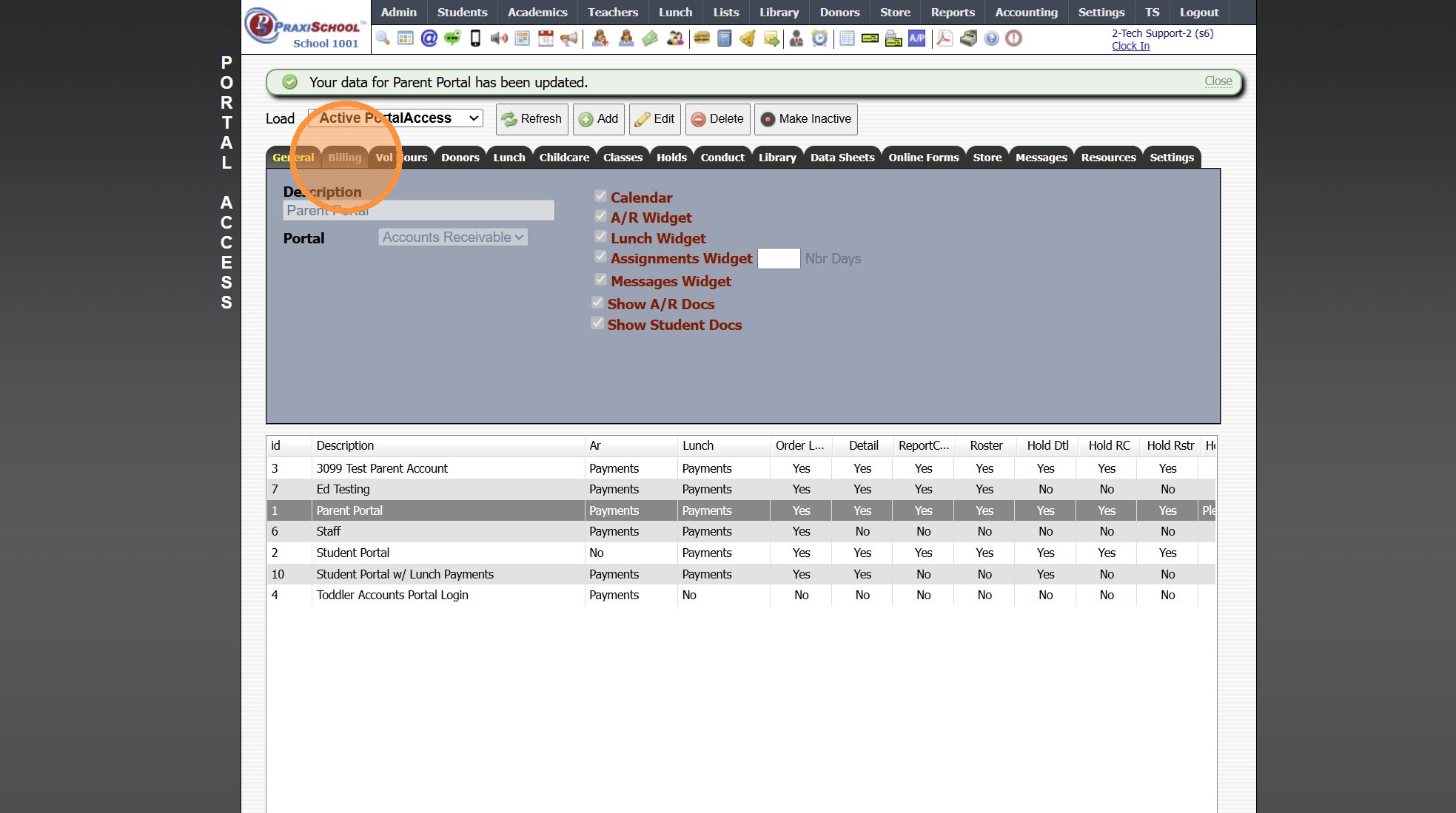Expand the Accounts Receivable portal dropdown

[453, 237]
